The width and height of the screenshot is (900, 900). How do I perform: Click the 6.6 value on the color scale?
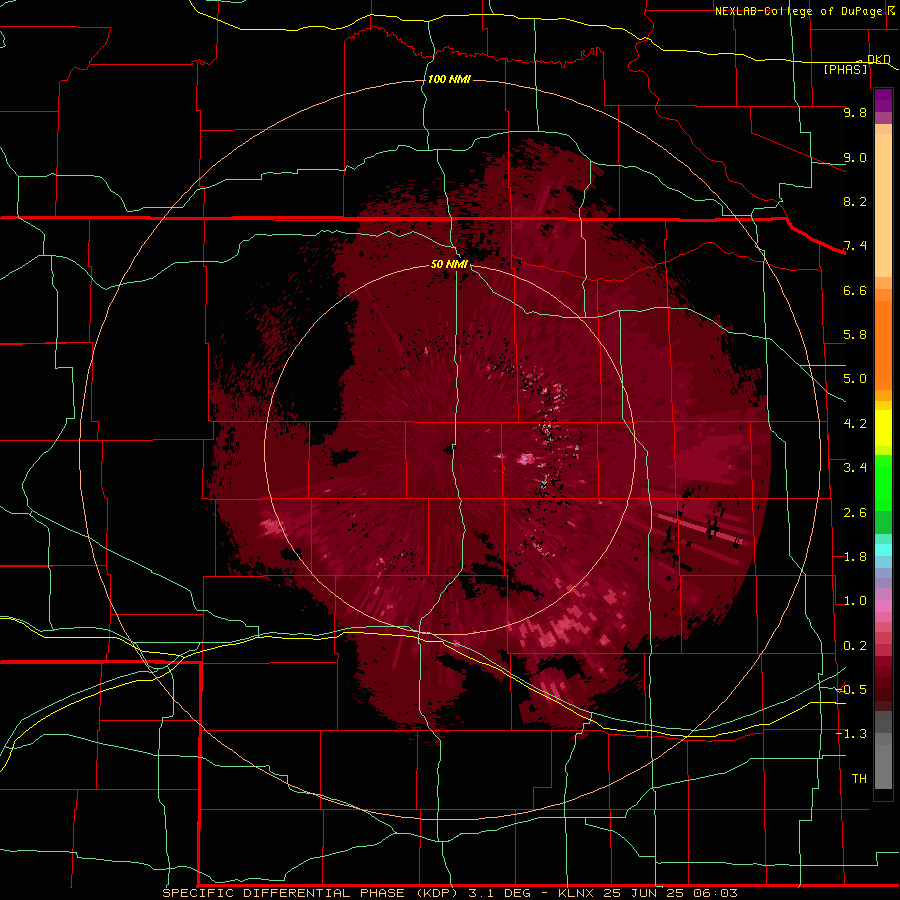[x=855, y=290]
